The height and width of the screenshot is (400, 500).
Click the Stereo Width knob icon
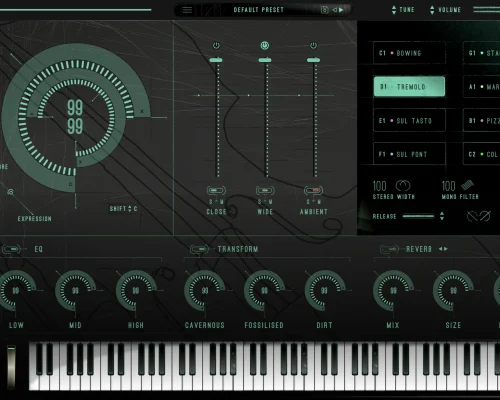(x=403, y=185)
